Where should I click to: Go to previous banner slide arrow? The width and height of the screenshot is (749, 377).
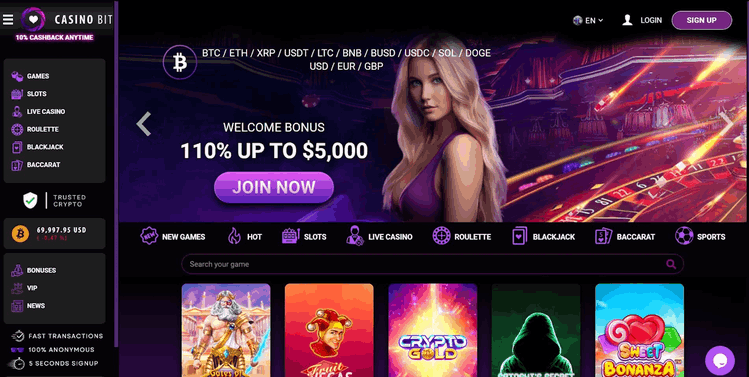click(144, 124)
